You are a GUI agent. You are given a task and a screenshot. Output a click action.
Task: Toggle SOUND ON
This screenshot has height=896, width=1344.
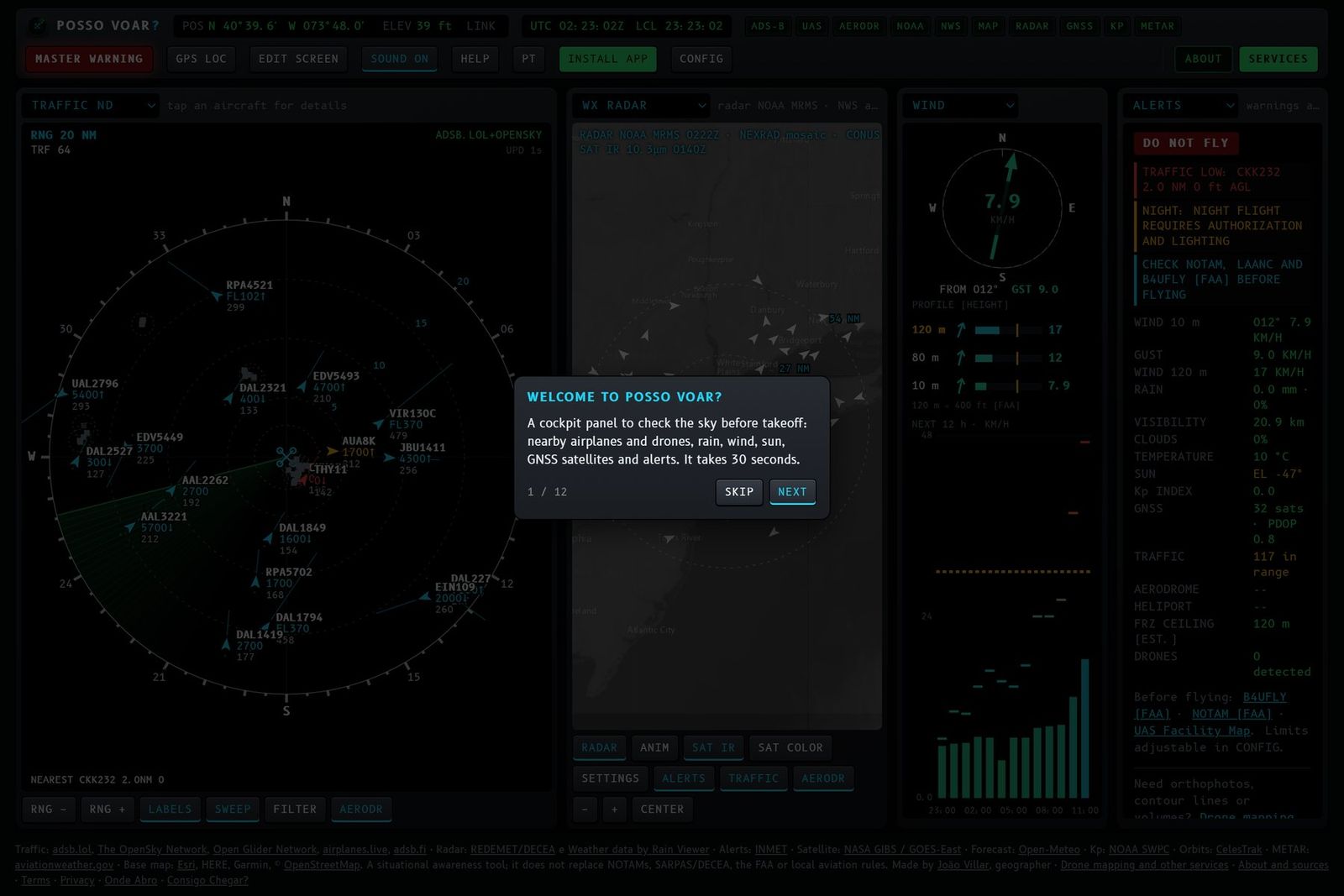pos(399,59)
